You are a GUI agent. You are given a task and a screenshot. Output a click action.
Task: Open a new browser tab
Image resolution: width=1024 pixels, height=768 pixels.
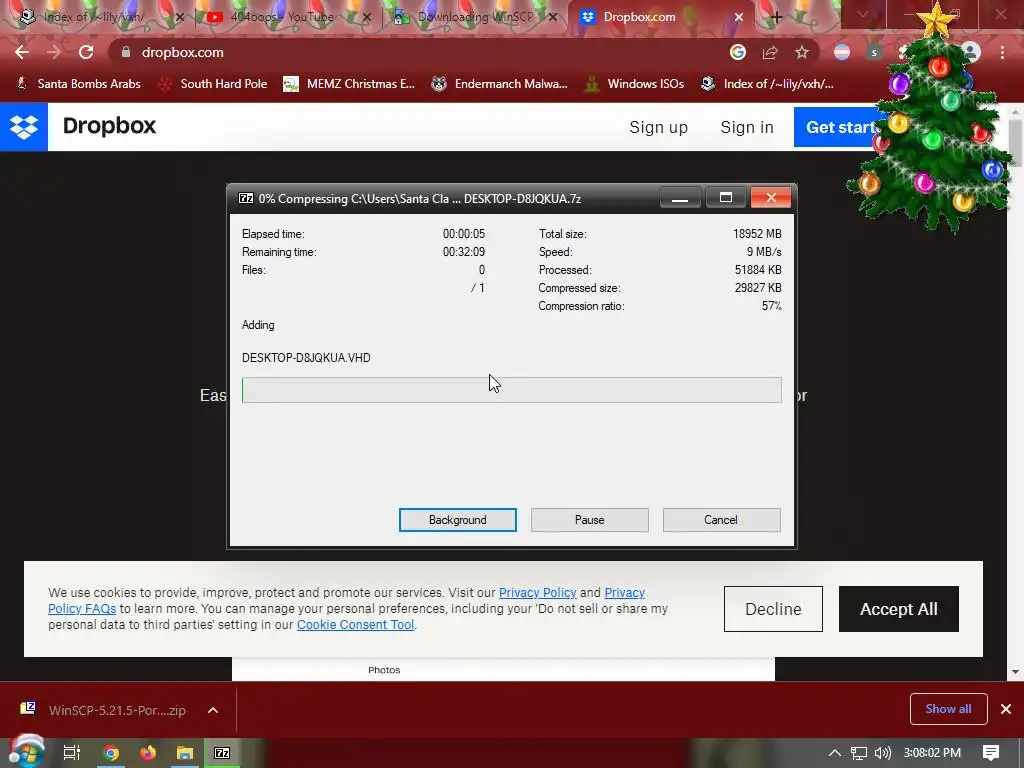click(776, 18)
